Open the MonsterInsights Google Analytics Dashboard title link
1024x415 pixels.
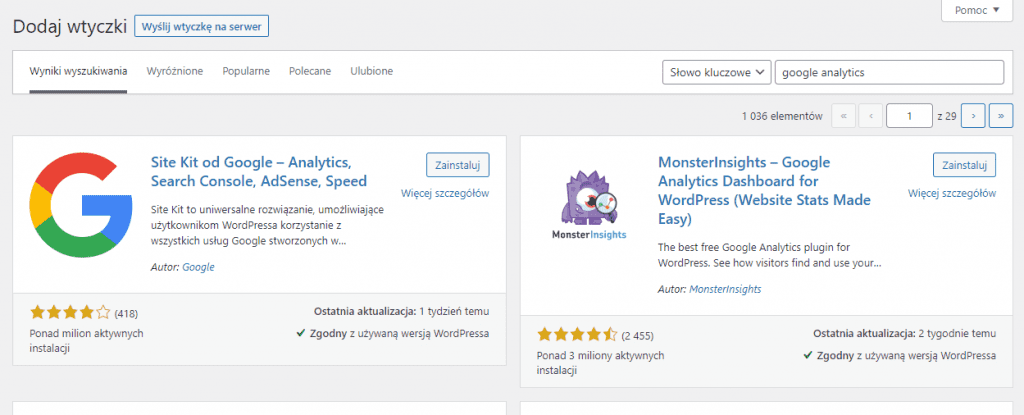(765, 190)
